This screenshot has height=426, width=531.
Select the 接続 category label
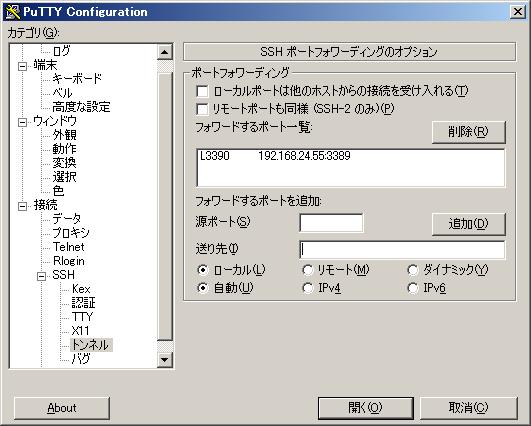coord(45,205)
